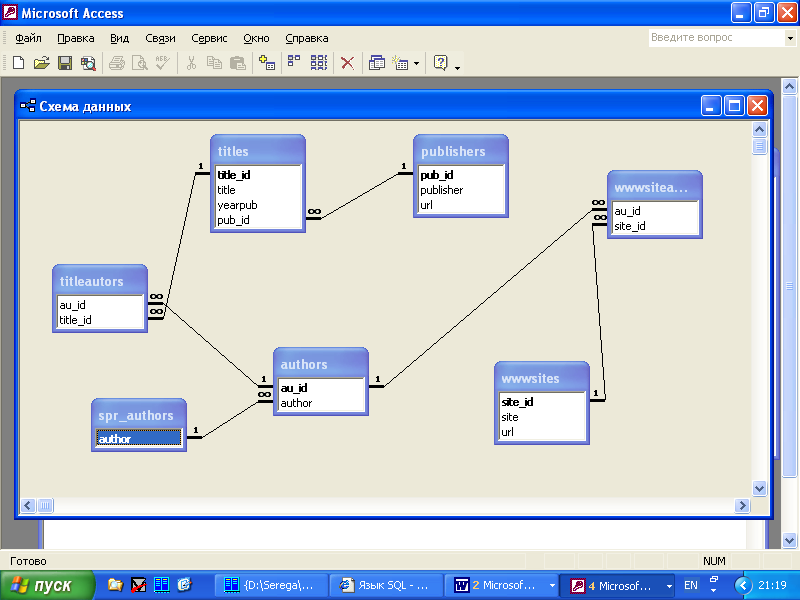The image size is (800, 600).
Task: Click the Spelling check toolbar icon
Action: tap(163, 63)
